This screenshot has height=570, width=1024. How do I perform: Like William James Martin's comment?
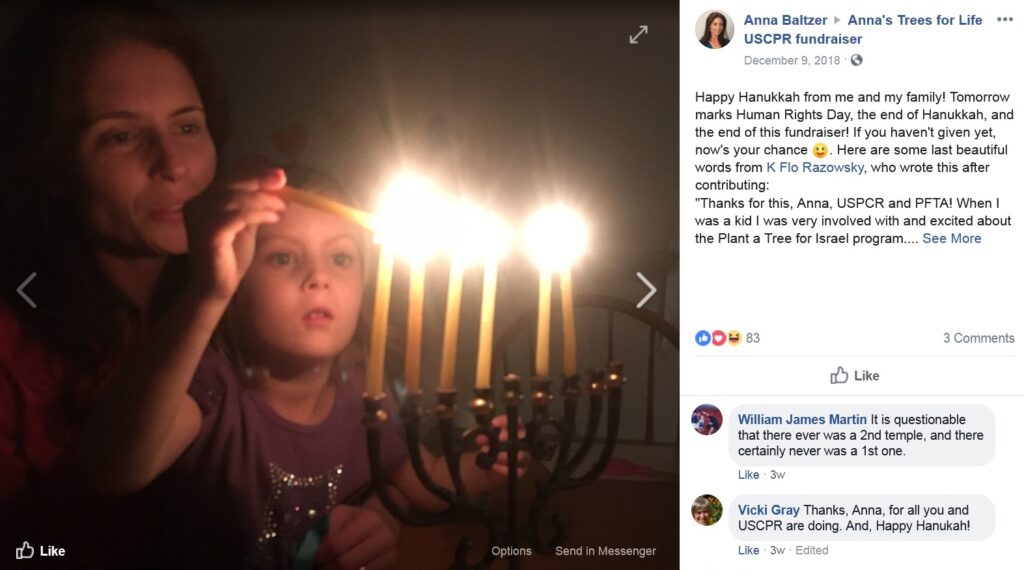748,475
